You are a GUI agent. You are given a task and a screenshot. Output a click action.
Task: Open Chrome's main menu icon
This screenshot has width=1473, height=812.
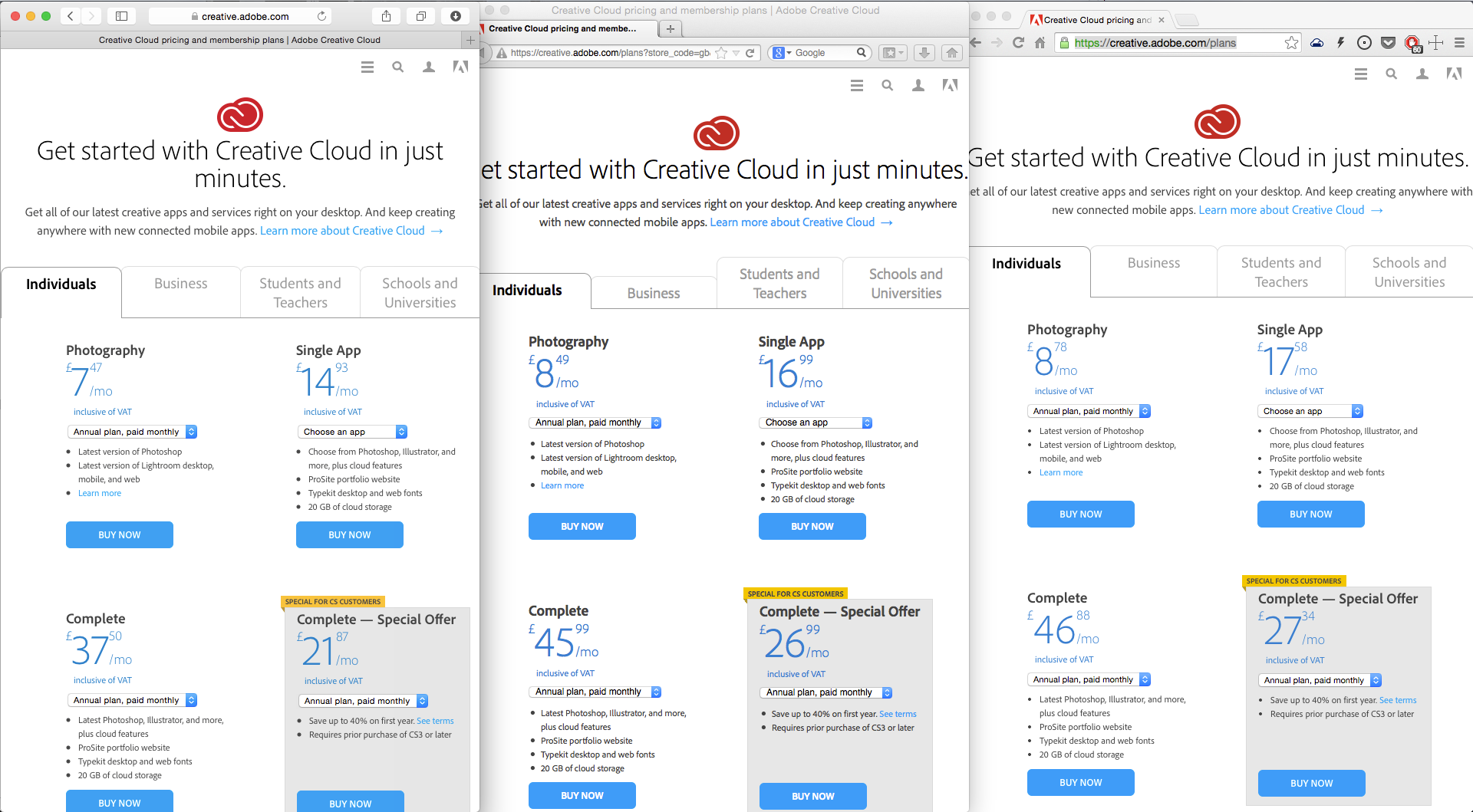(1459, 43)
